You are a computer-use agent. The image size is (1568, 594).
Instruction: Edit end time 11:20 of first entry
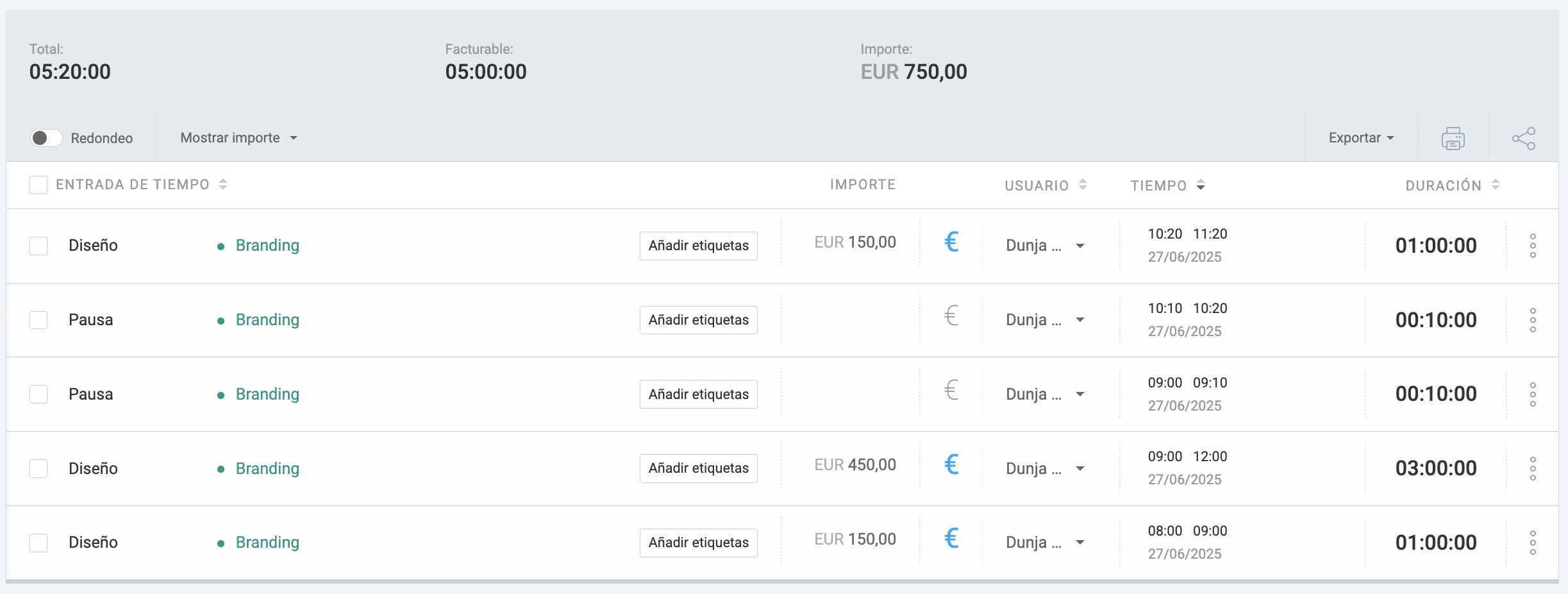pyautogui.click(x=1210, y=234)
